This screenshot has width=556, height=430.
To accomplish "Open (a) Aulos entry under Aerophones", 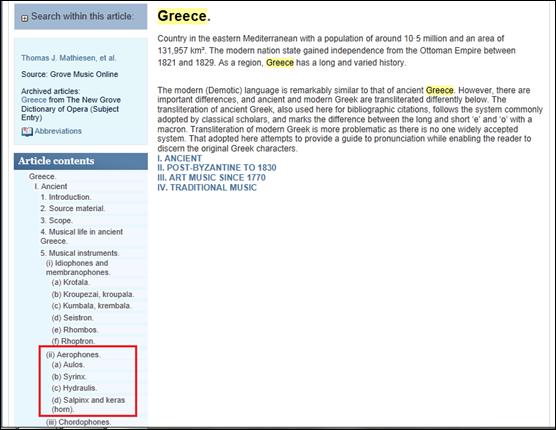I will (x=68, y=364).
